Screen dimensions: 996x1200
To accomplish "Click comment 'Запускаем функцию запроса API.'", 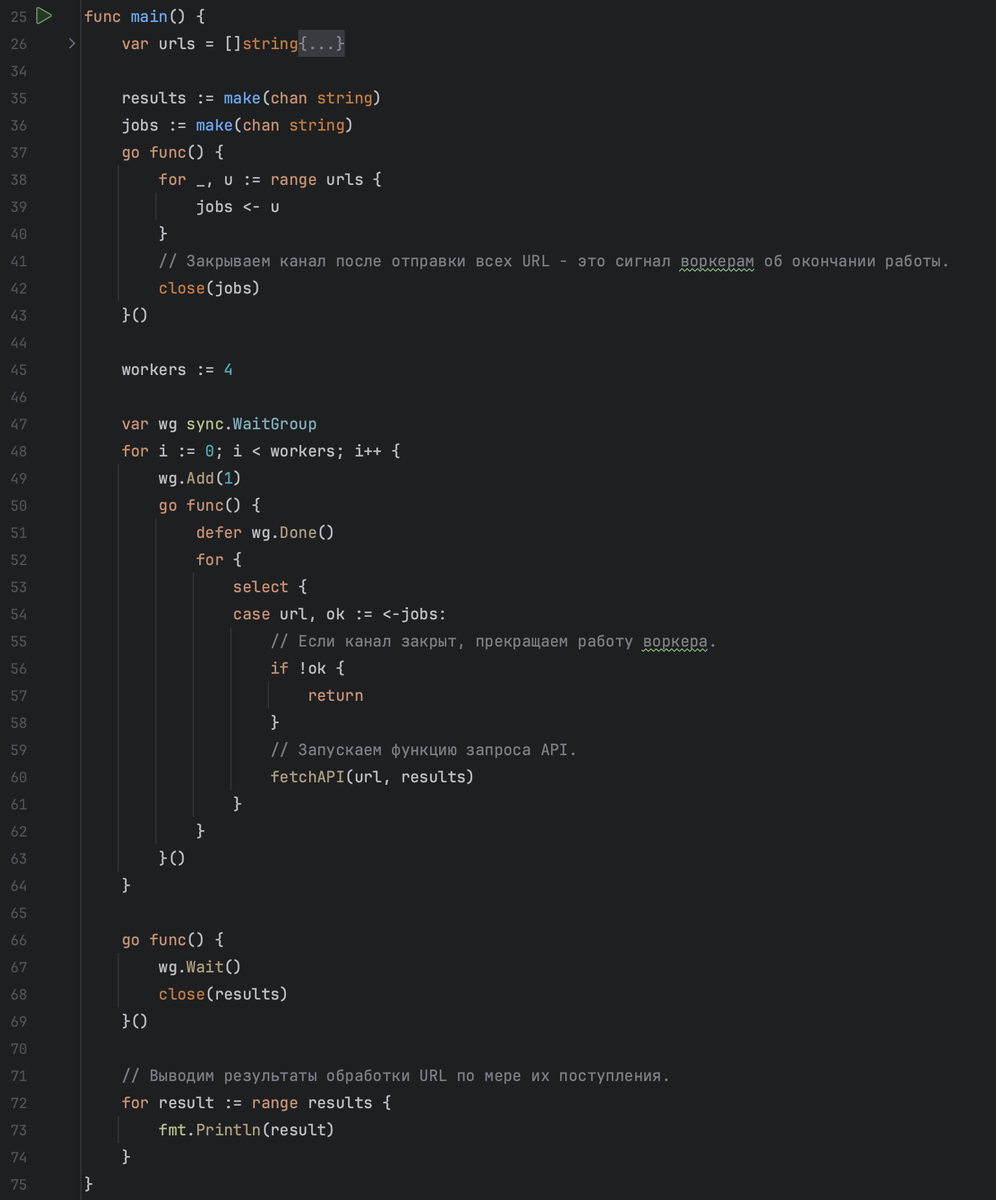I will [x=437, y=750].
